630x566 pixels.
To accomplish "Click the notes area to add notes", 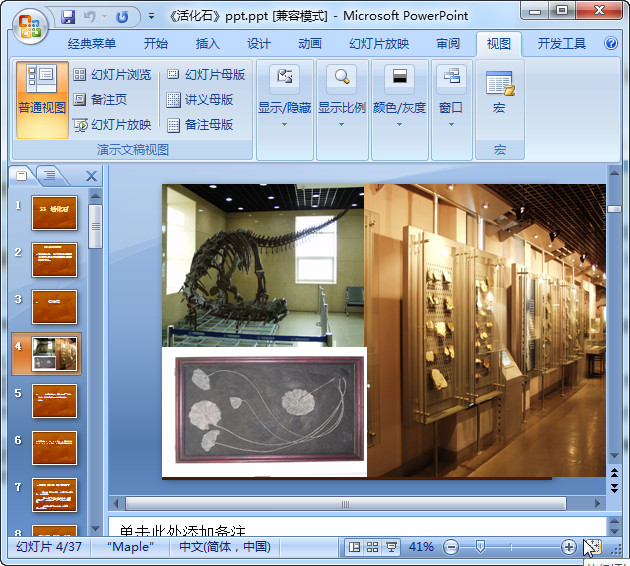I will (x=357, y=527).
